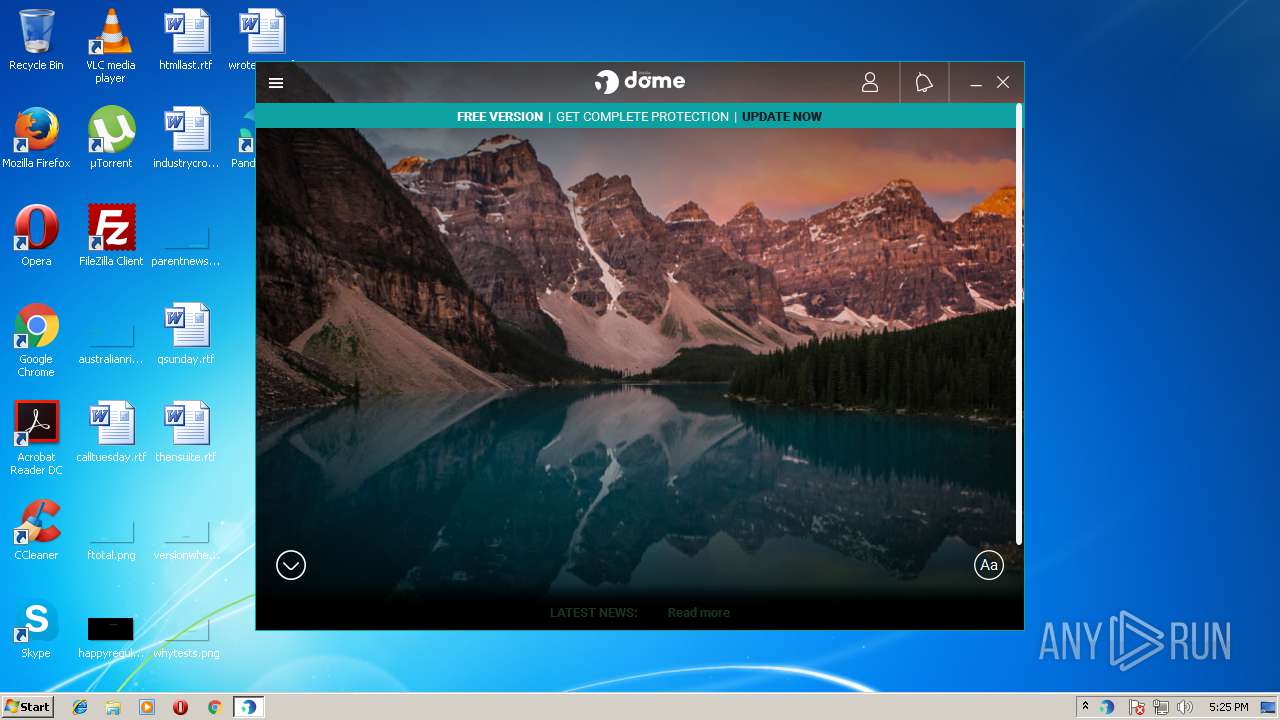Select the Google Chrome desktop shortcut
This screenshot has height=720, width=1280.
tap(36, 340)
